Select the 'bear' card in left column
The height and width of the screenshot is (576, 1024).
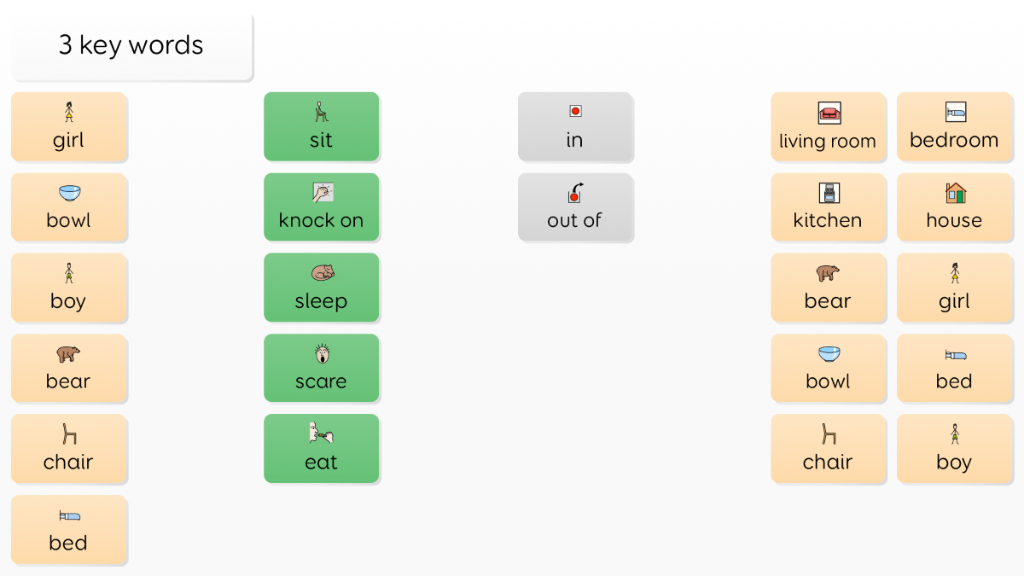tap(69, 368)
